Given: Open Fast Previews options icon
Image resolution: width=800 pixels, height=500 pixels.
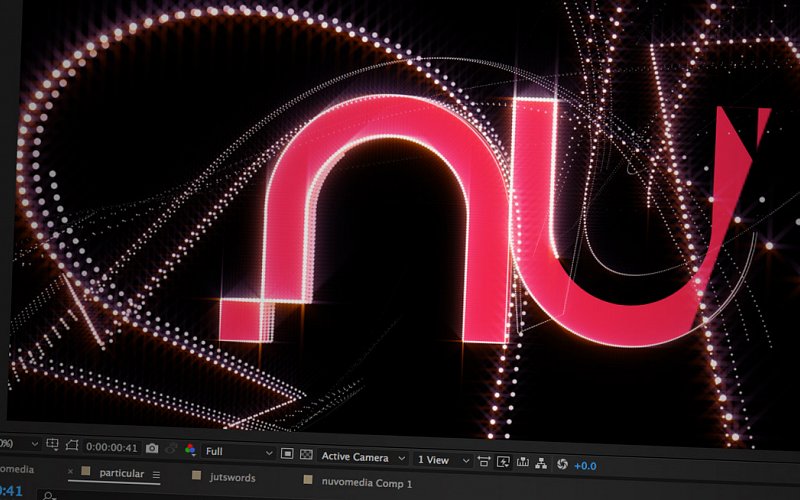Looking at the screenshot, I should 503,462.
